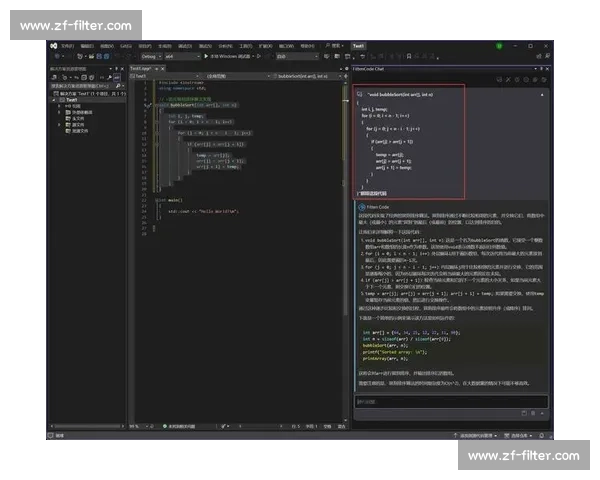The image size is (600, 480).
Task: Click the Save All toolbar icon
Action: (106, 56)
